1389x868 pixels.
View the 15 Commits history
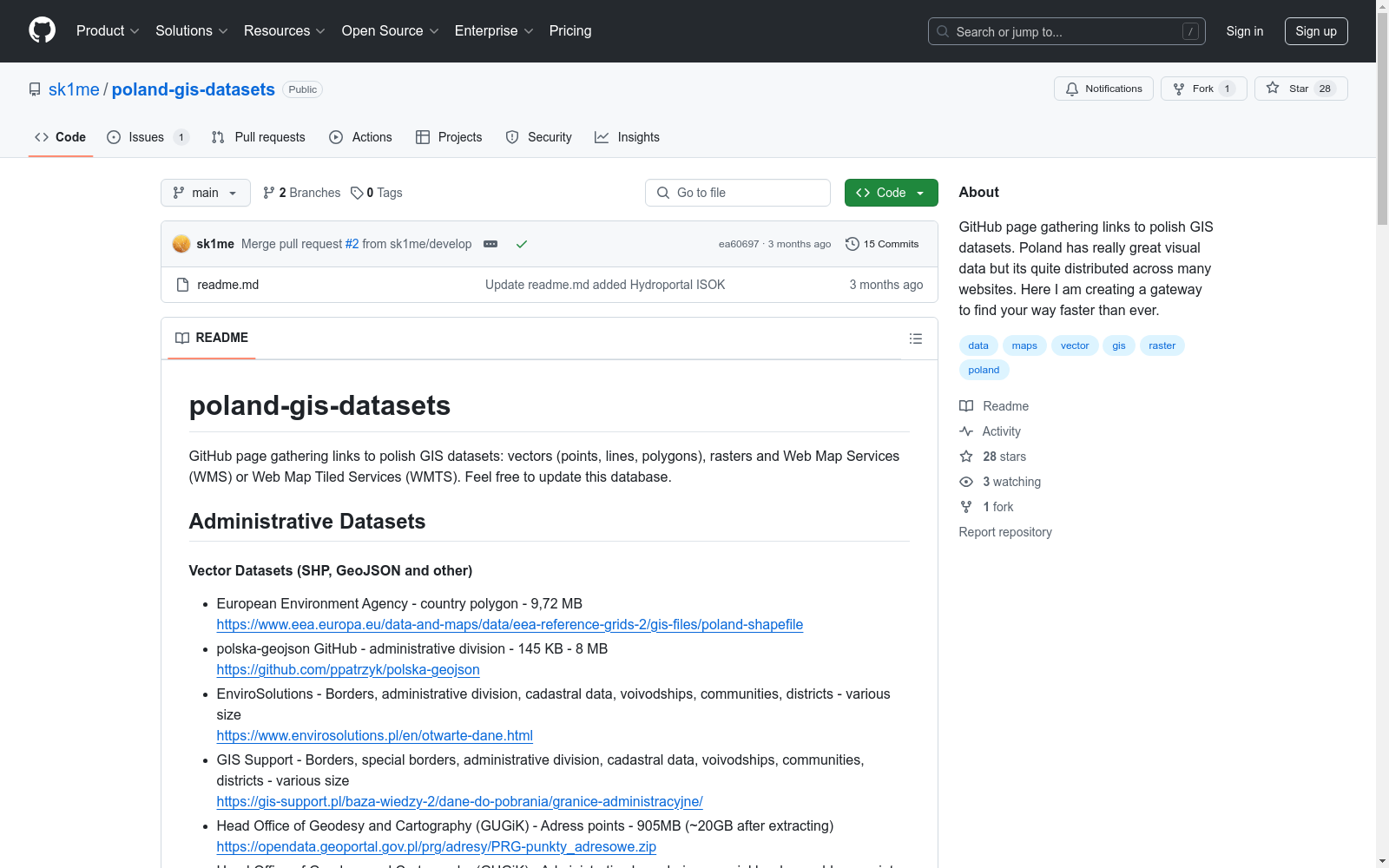[x=882, y=244]
